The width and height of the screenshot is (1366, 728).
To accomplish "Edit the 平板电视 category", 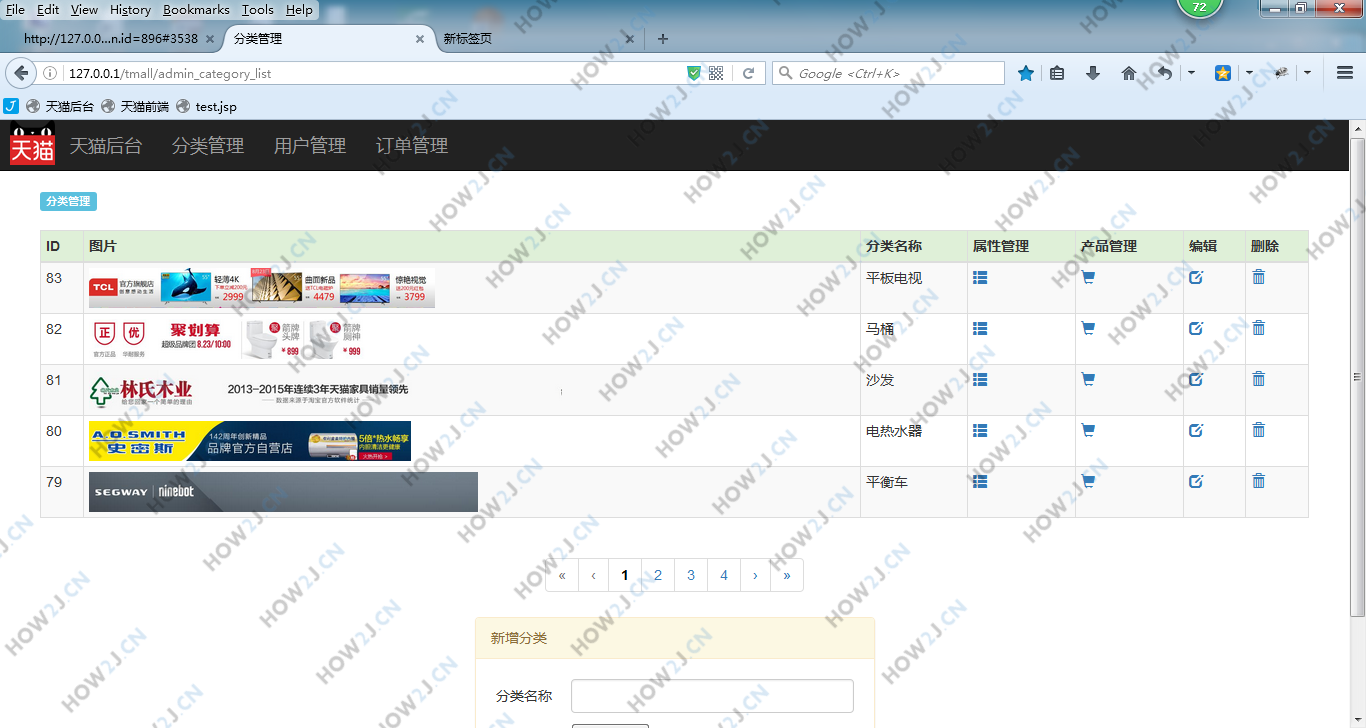I will 1196,277.
